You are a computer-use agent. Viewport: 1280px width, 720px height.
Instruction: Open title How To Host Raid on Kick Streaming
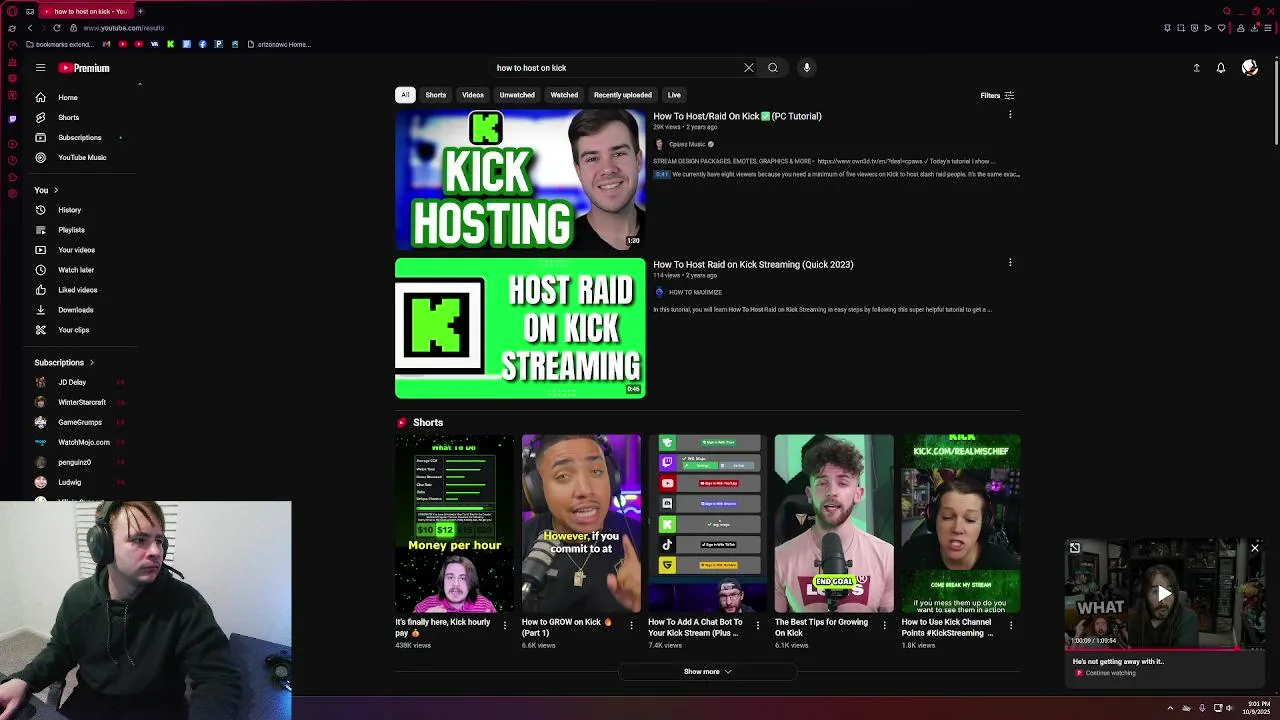753,265
